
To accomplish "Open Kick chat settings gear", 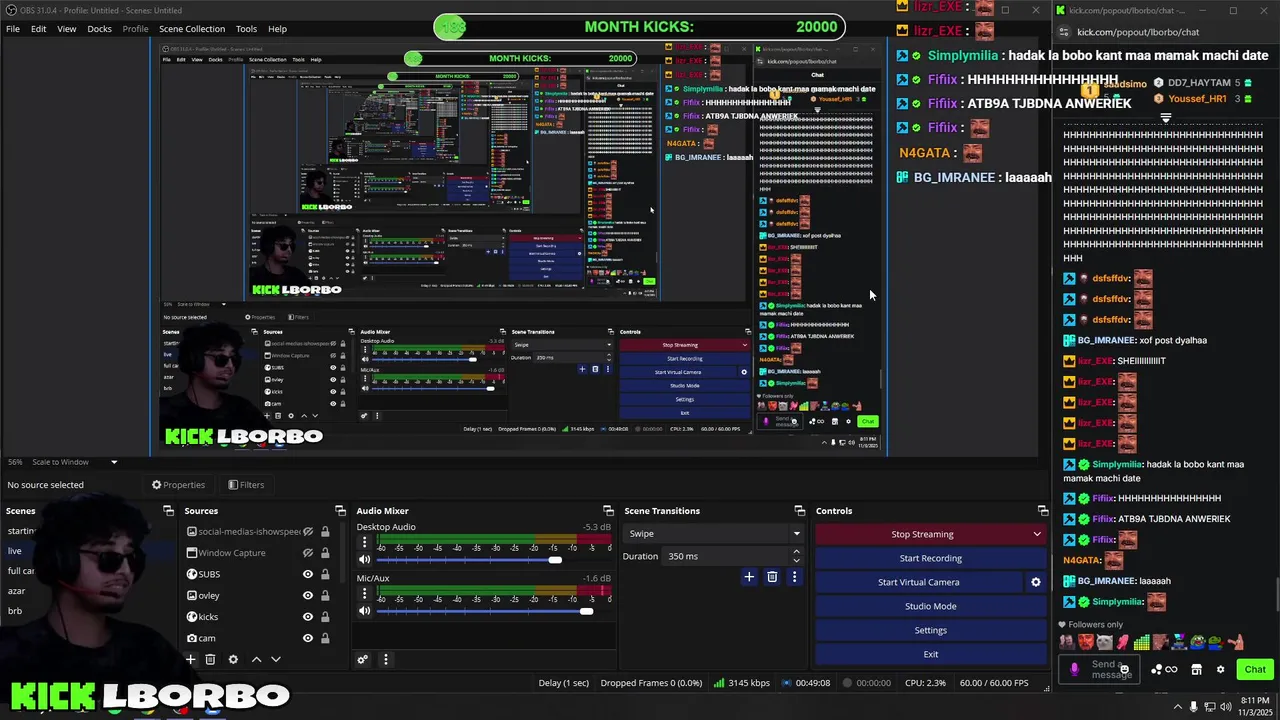I will pyautogui.click(x=1220, y=669).
